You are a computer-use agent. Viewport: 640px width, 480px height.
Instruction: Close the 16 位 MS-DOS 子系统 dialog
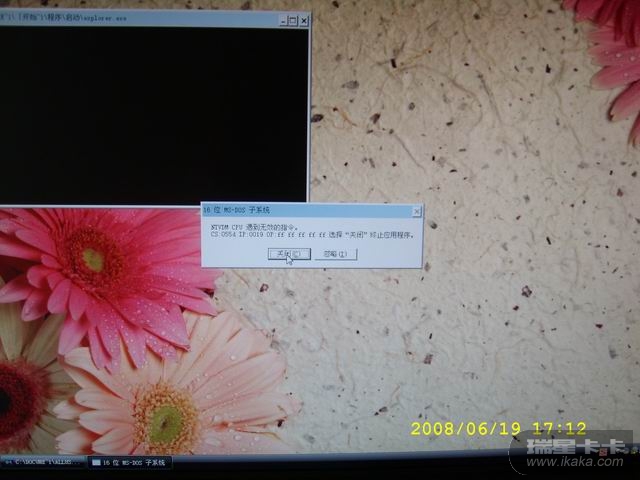pos(416,211)
